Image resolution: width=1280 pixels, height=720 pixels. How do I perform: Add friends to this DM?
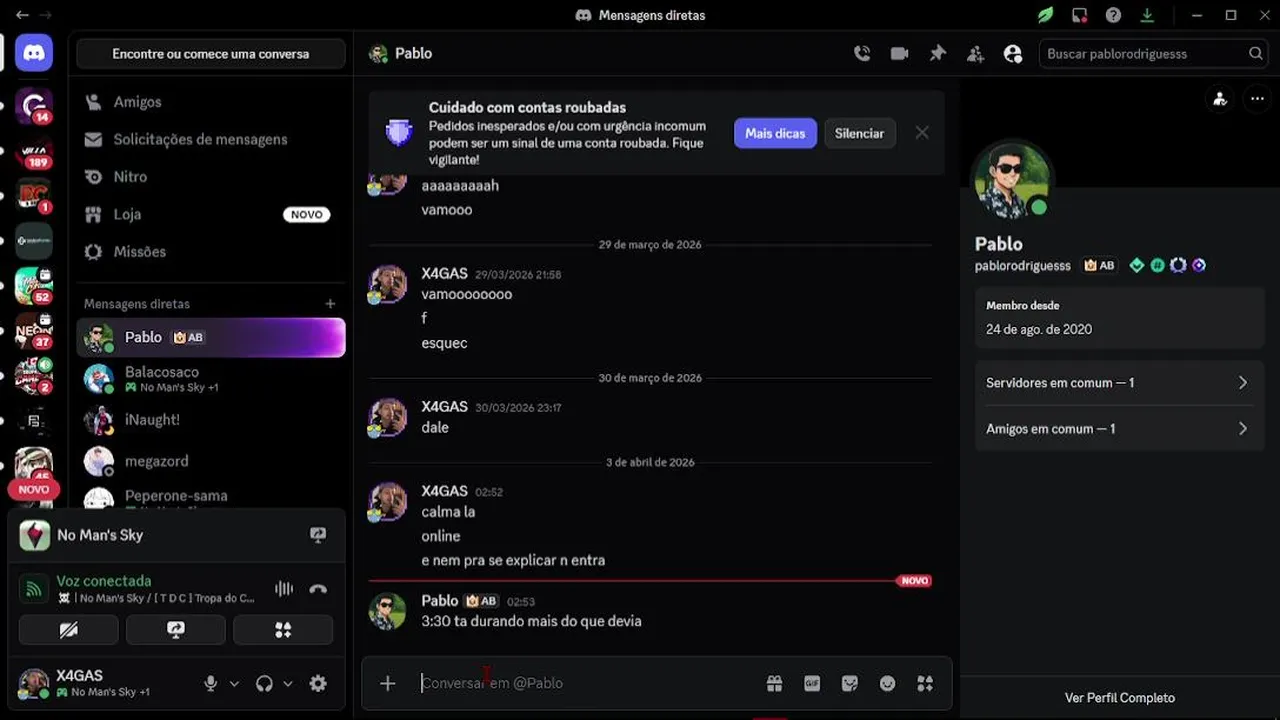point(975,54)
